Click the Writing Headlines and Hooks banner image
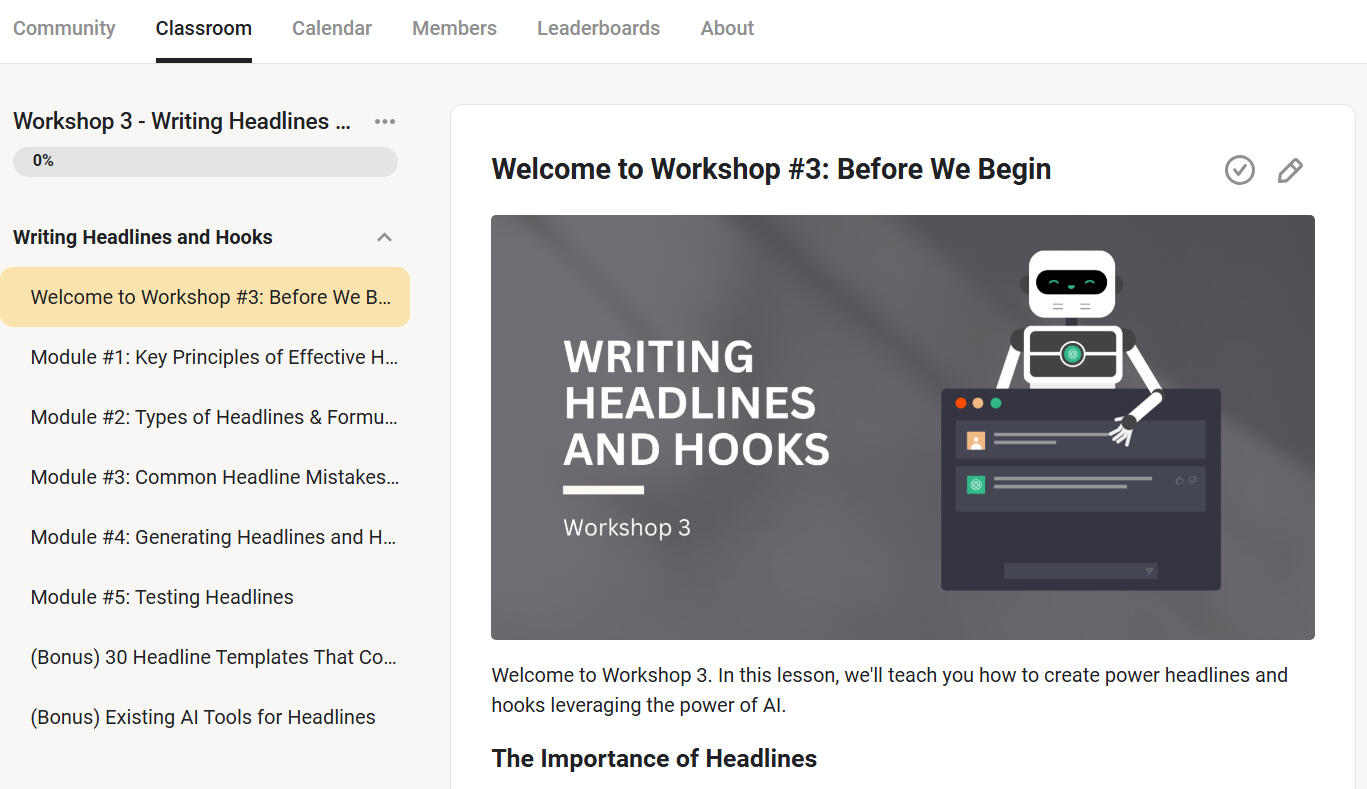The image size is (1367, 789). coord(902,427)
